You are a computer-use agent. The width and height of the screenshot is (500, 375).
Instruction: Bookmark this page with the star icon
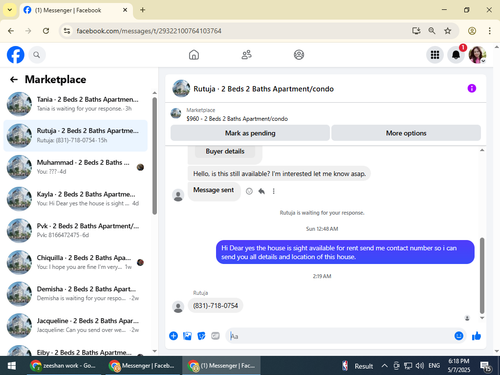pyautogui.click(x=448, y=31)
